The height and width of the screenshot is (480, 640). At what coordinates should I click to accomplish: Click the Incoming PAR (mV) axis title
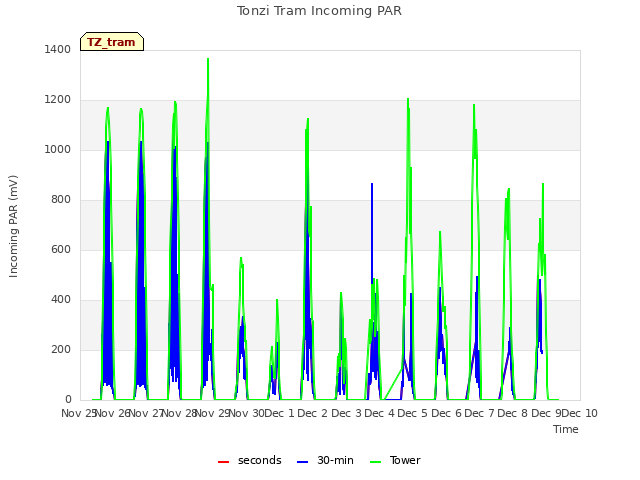pos(13,226)
